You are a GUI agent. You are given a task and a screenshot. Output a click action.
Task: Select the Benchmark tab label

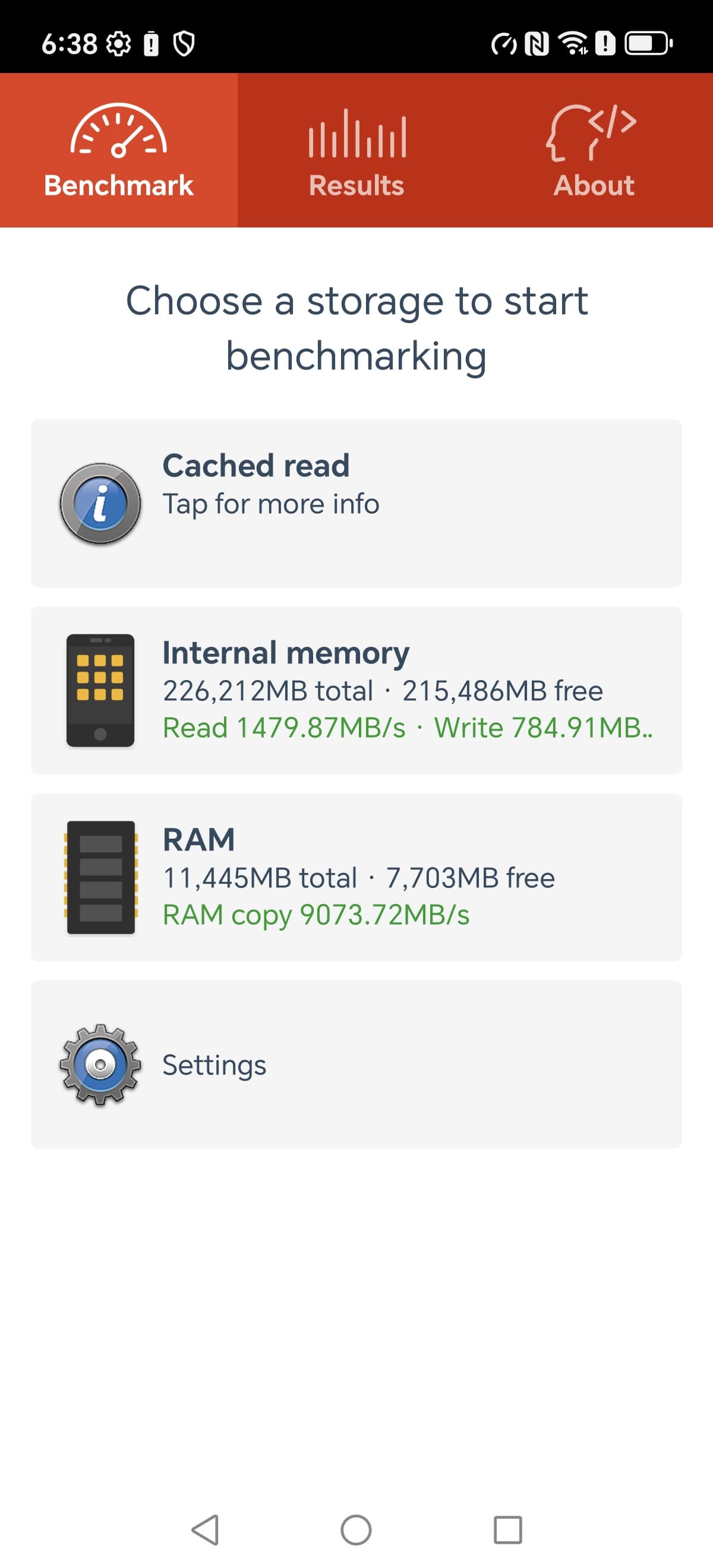point(119,186)
